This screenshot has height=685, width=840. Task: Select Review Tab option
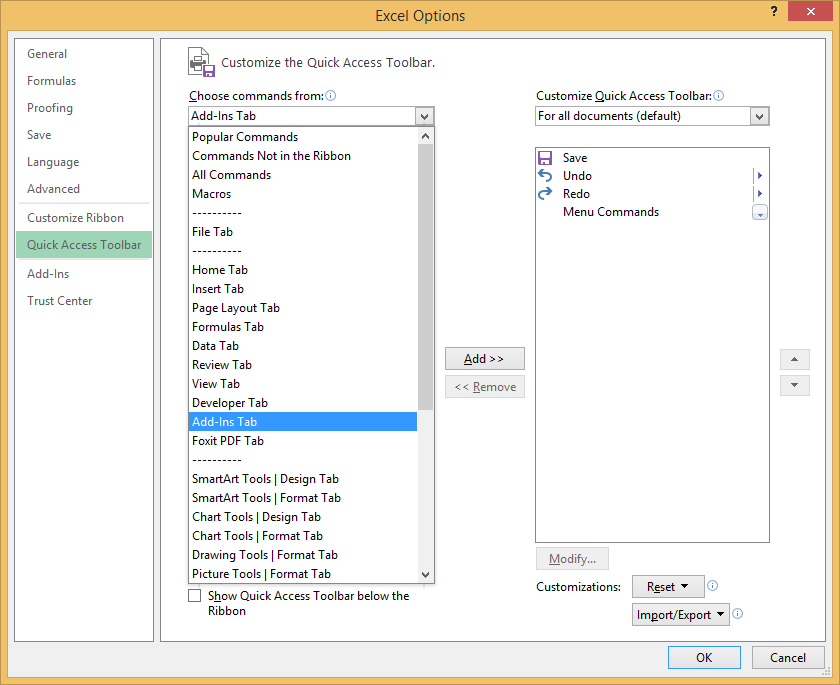tap(303, 365)
